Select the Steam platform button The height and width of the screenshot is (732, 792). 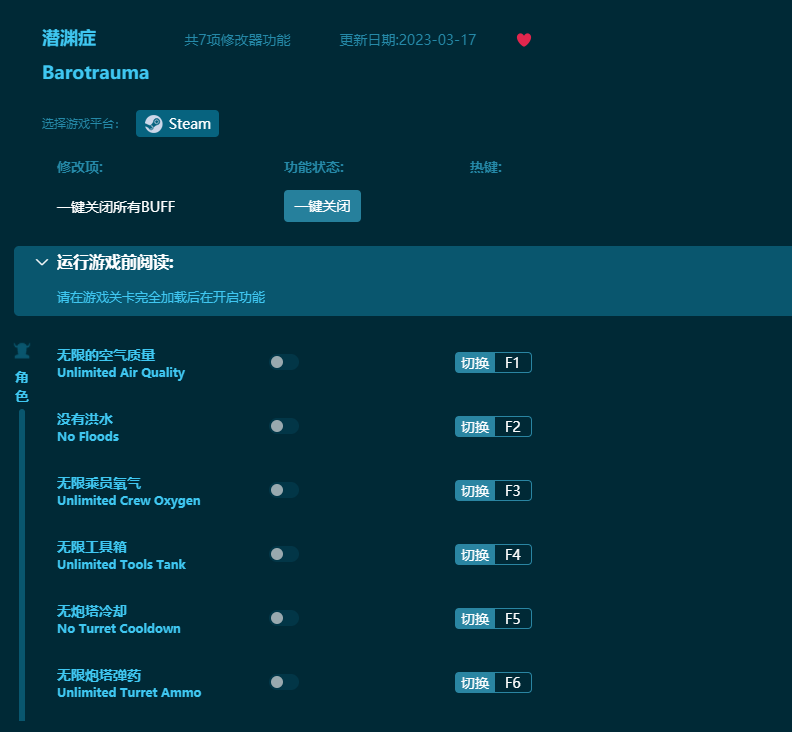click(177, 124)
